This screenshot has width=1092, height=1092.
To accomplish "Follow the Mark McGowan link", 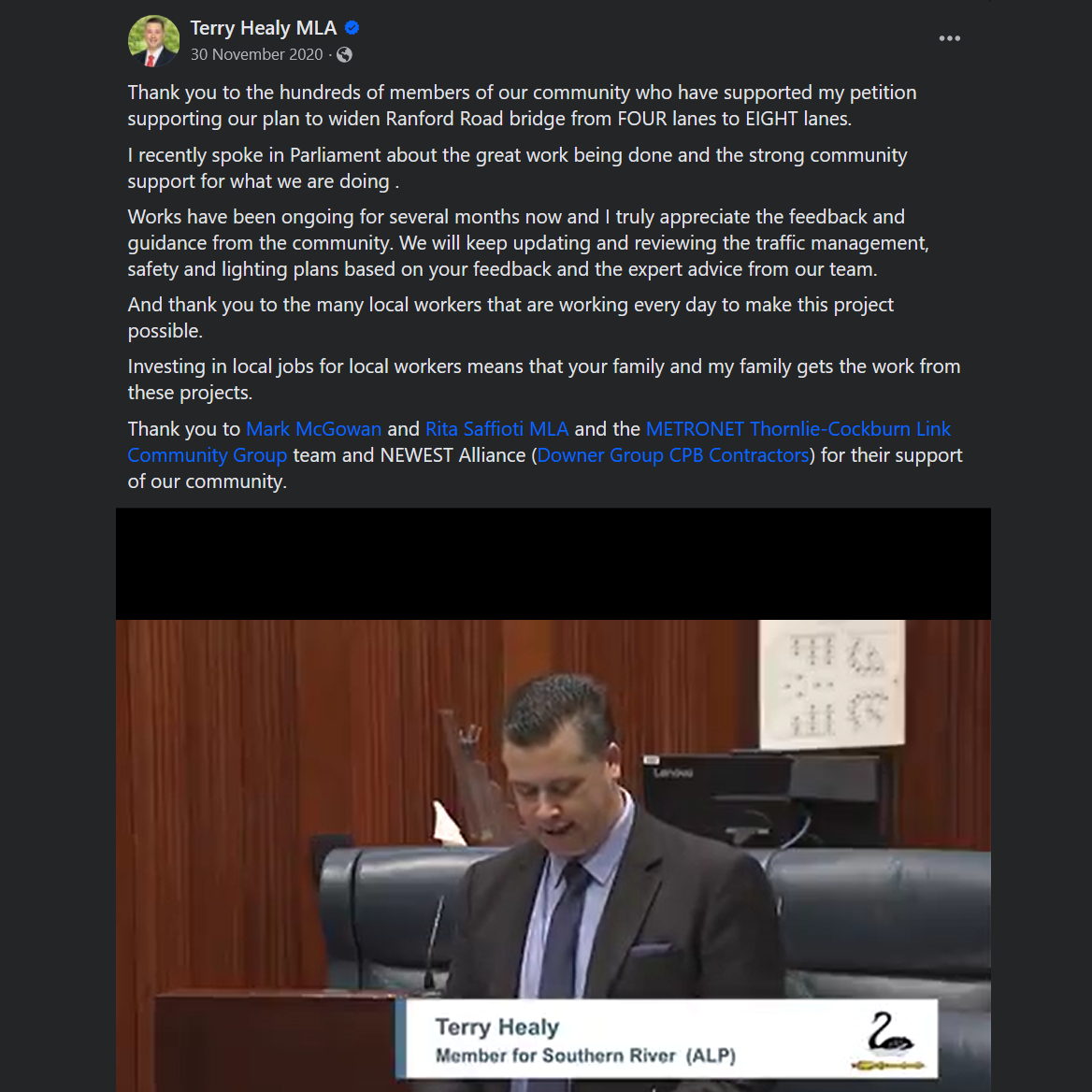I will [x=313, y=429].
